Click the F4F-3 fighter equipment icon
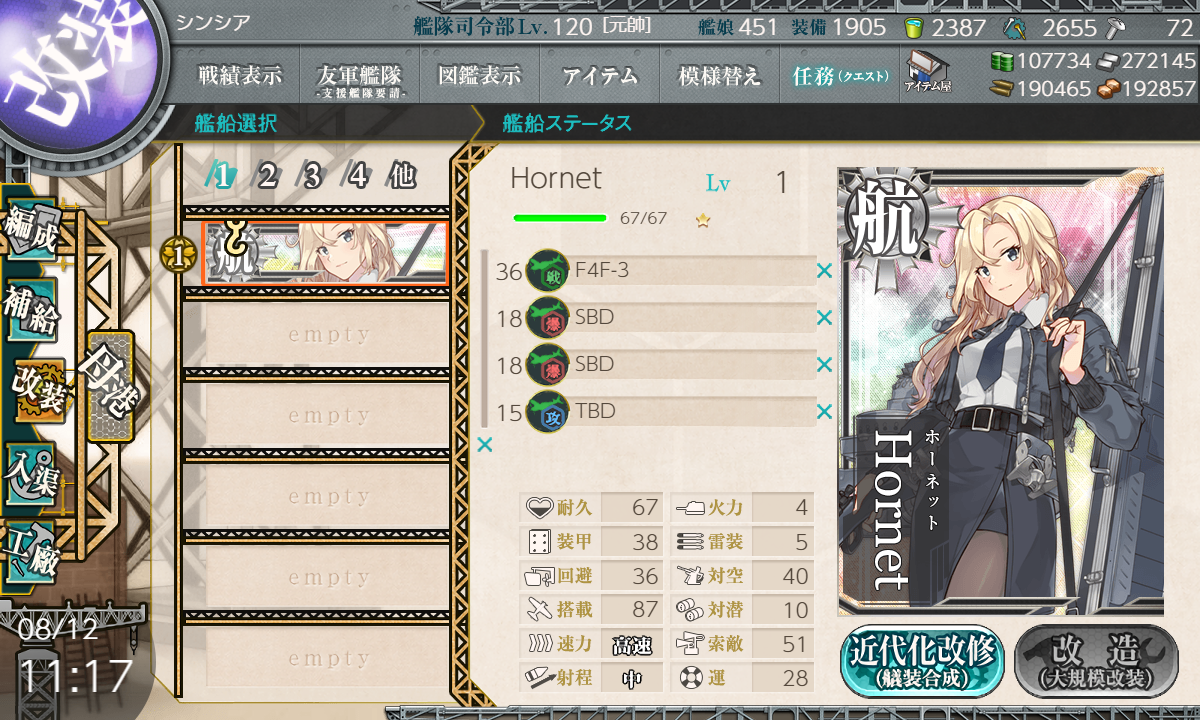The image size is (1200, 720). [x=547, y=271]
